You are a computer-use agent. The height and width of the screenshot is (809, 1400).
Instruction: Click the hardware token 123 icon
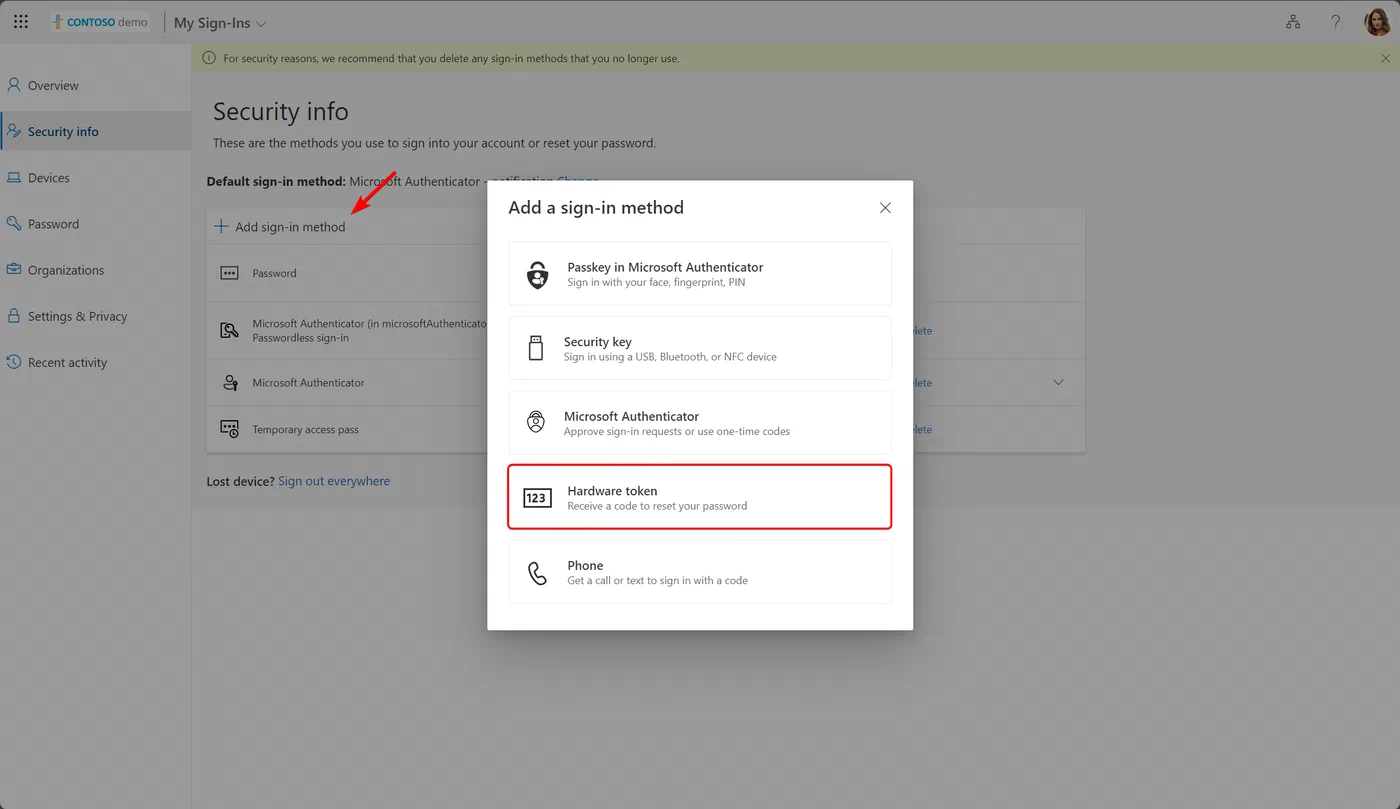(x=538, y=497)
